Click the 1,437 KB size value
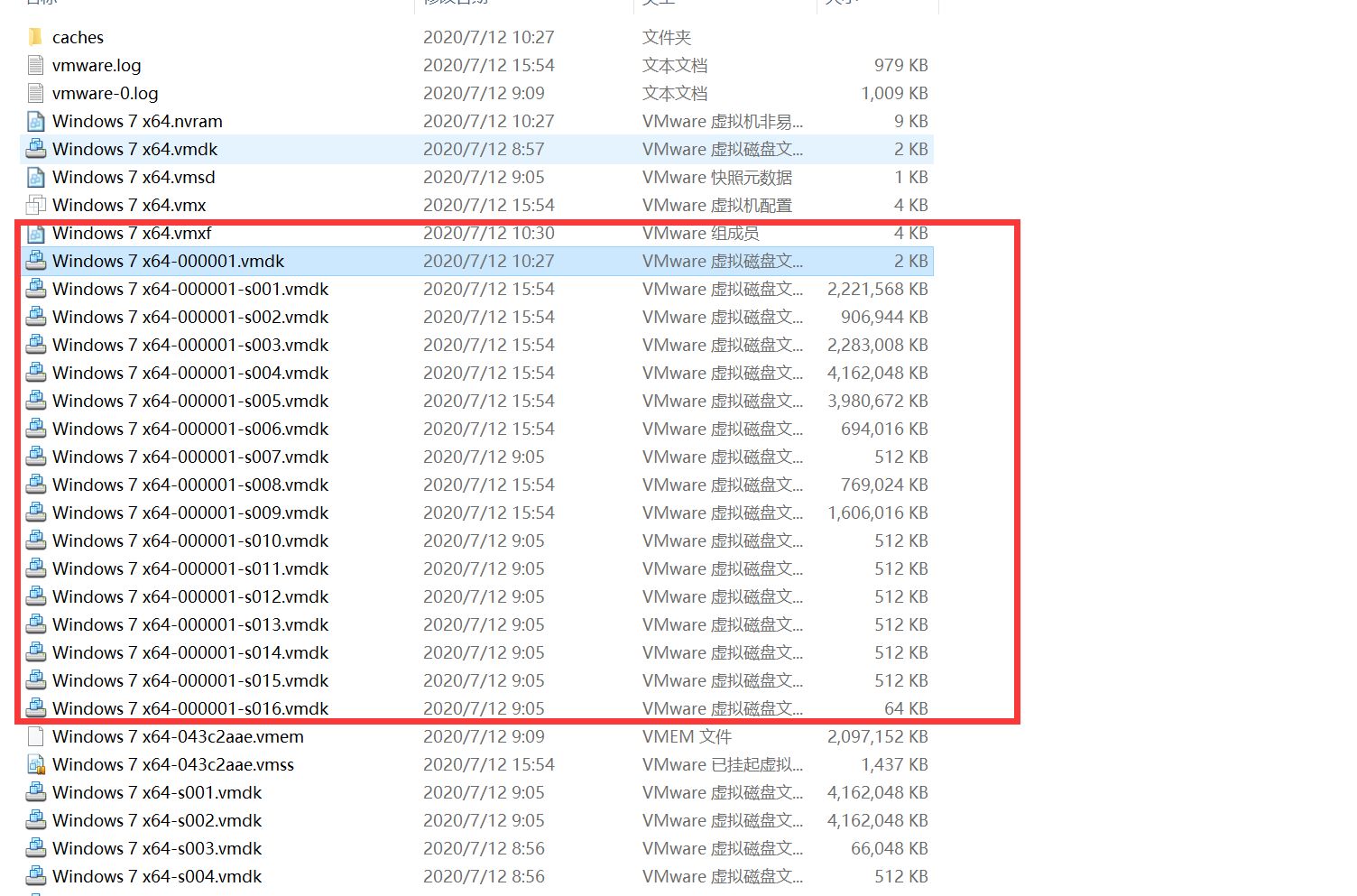This screenshot has height=896, width=1357. (894, 764)
